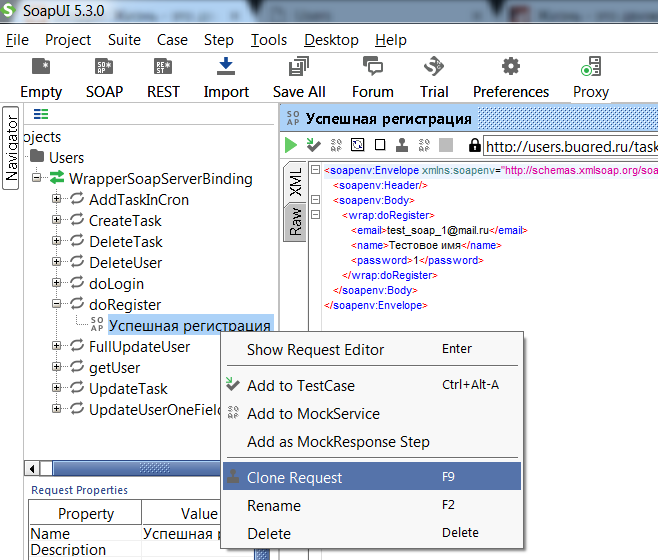
Task: Expand the getUser operation node
Action: [x=56, y=366]
